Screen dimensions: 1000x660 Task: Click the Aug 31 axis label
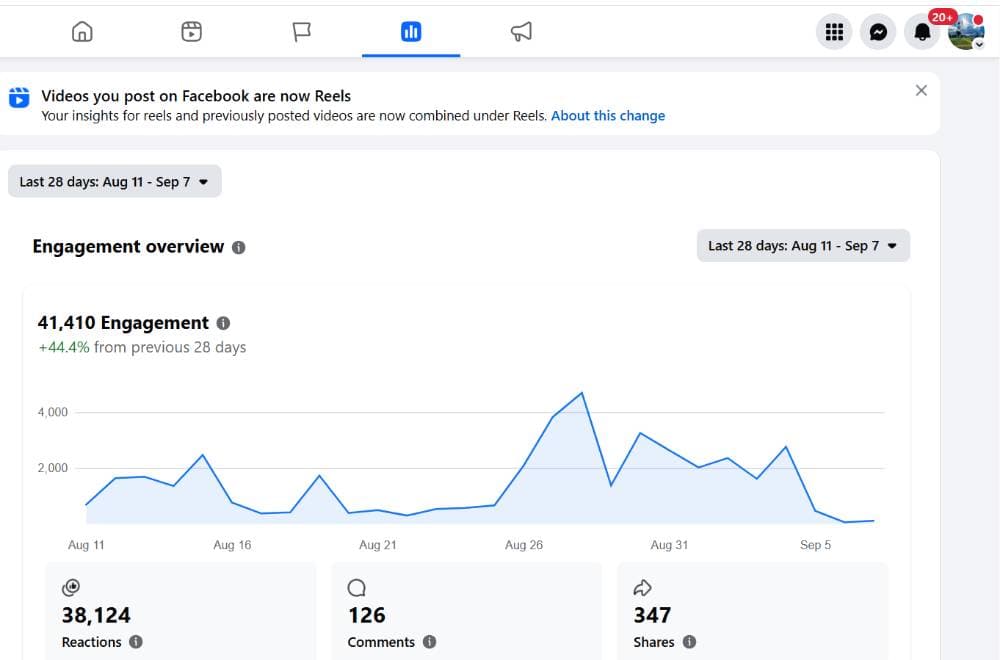669,545
